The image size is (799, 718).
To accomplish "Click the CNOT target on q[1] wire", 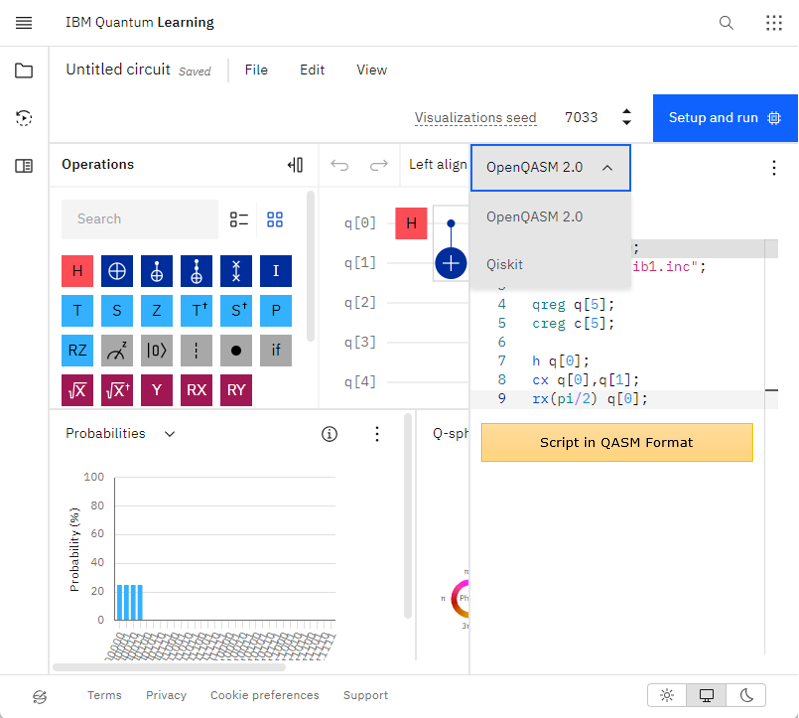I will pos(451,263).
